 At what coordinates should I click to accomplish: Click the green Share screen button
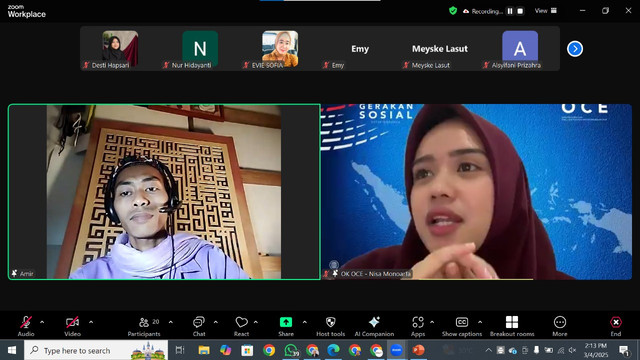pos(286,326)
